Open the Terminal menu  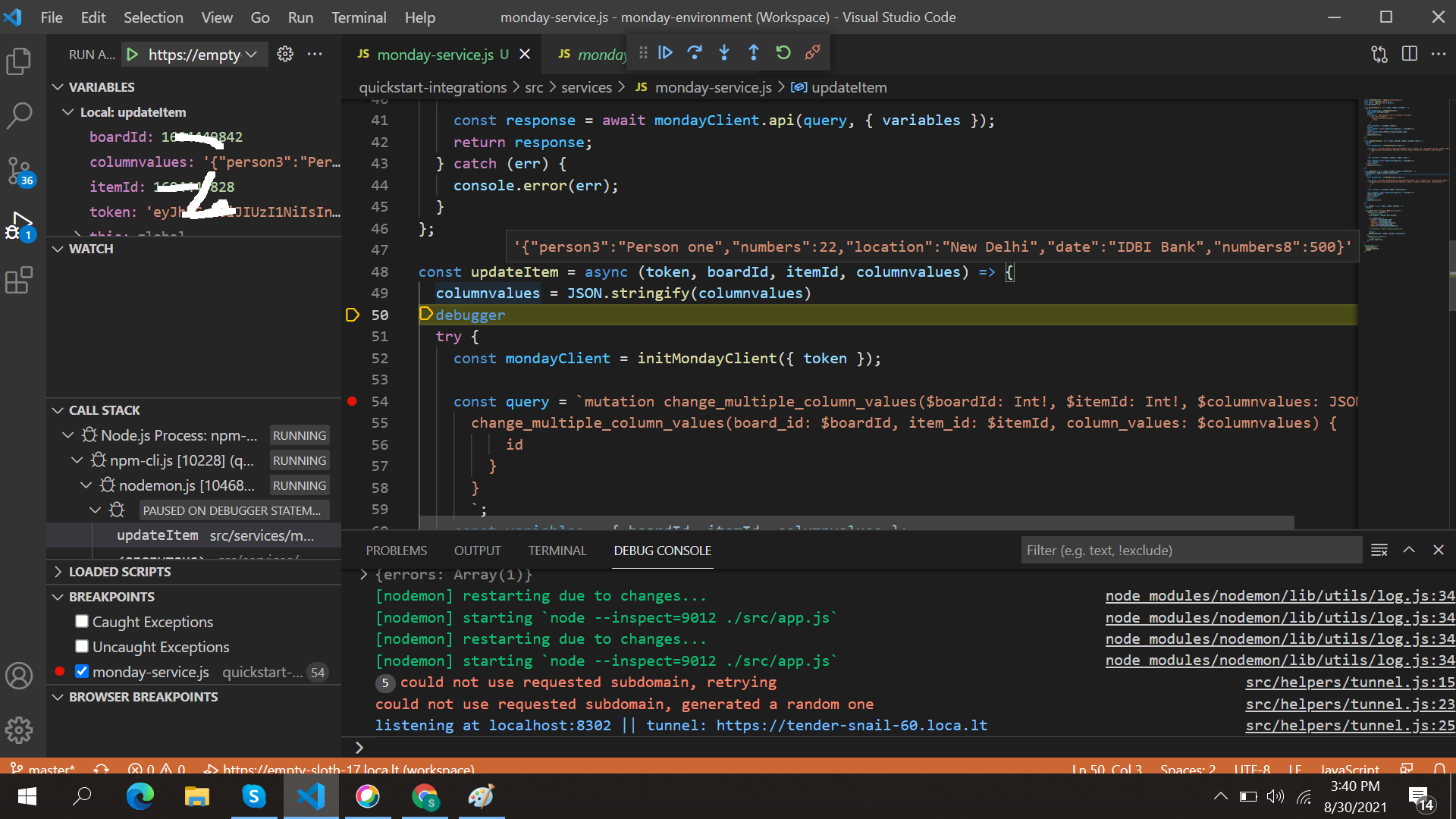pos(358,17)
